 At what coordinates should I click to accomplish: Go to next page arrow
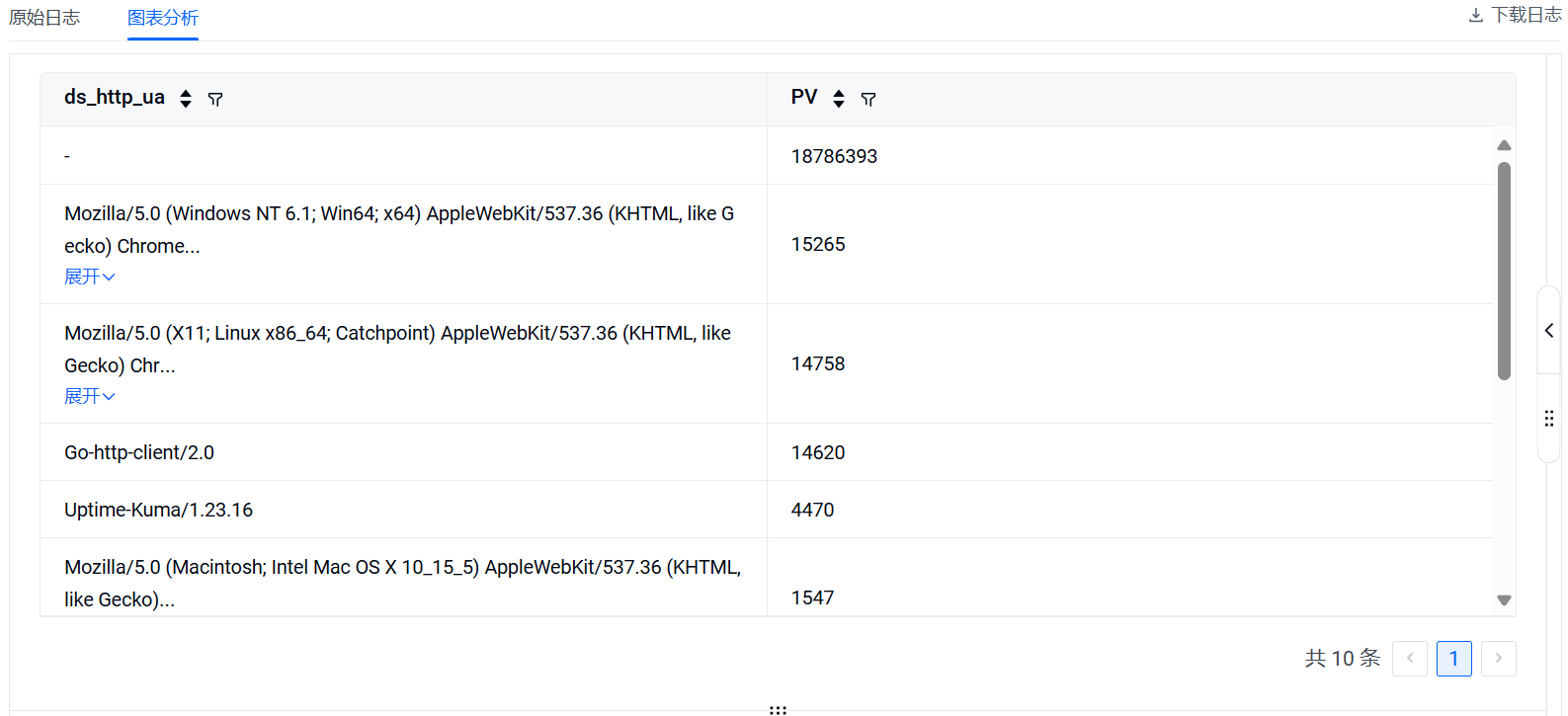1498,659
